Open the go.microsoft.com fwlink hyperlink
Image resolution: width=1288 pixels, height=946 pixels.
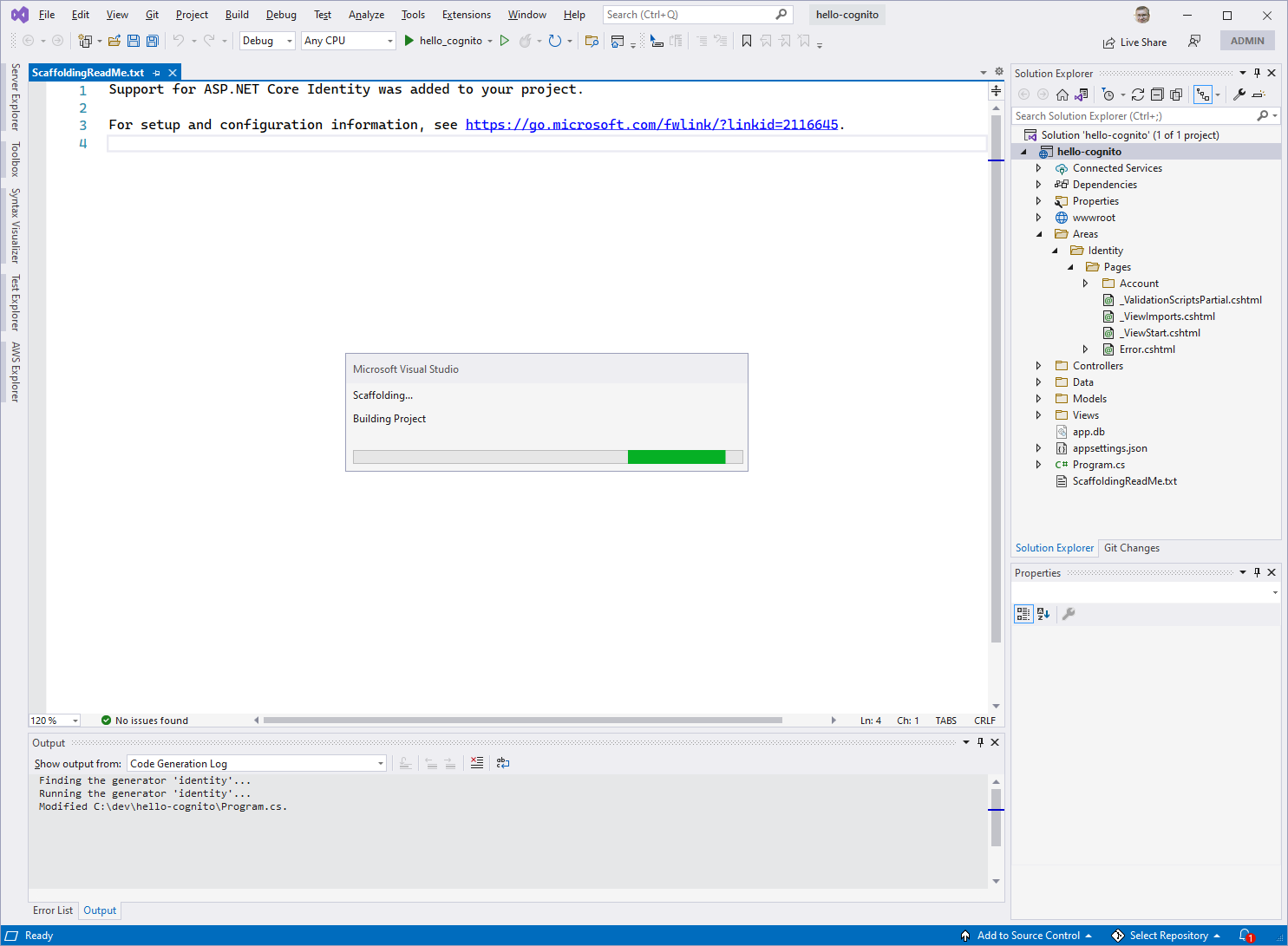[x=652, y=125]
